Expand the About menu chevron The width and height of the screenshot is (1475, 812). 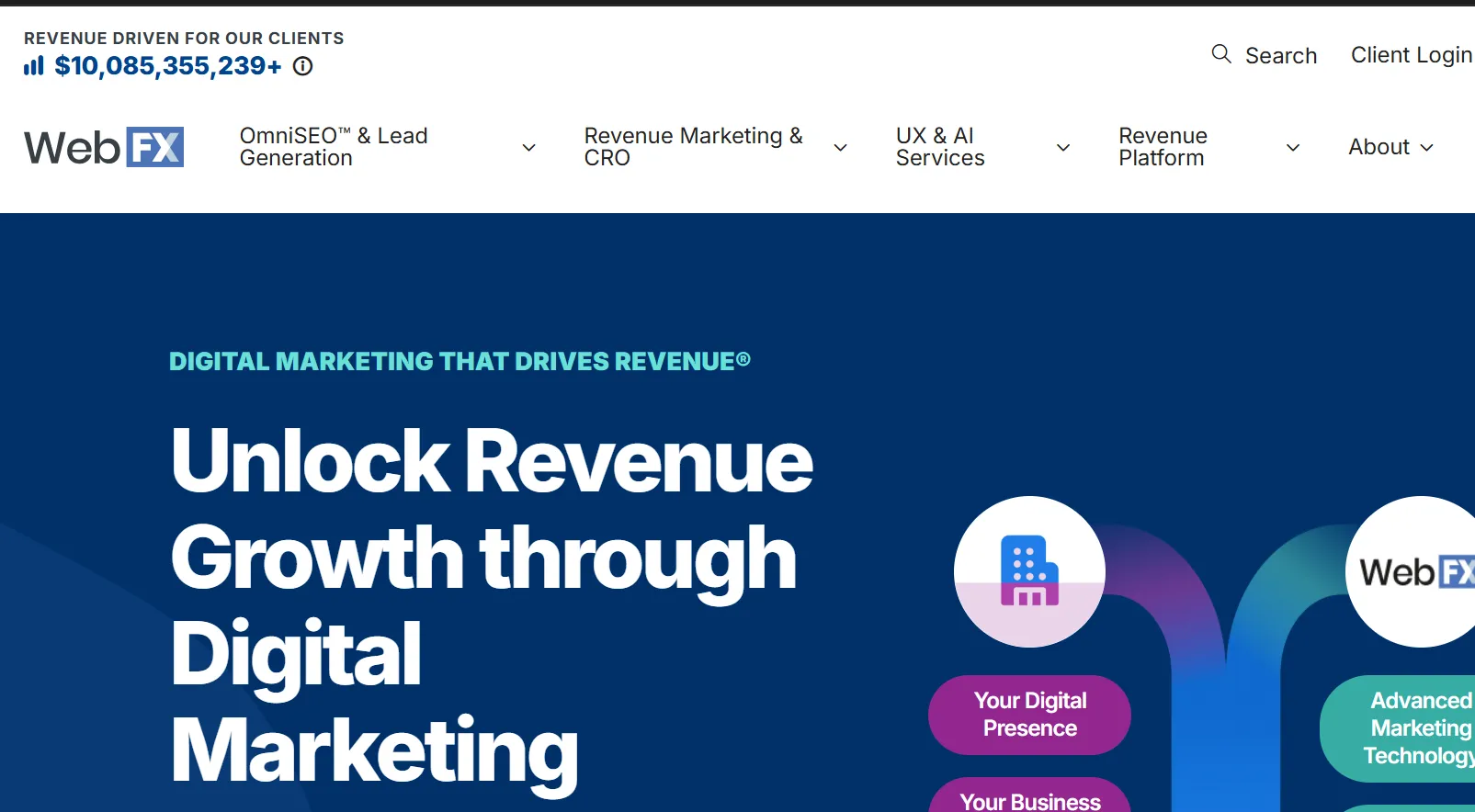click(1427, 148)
